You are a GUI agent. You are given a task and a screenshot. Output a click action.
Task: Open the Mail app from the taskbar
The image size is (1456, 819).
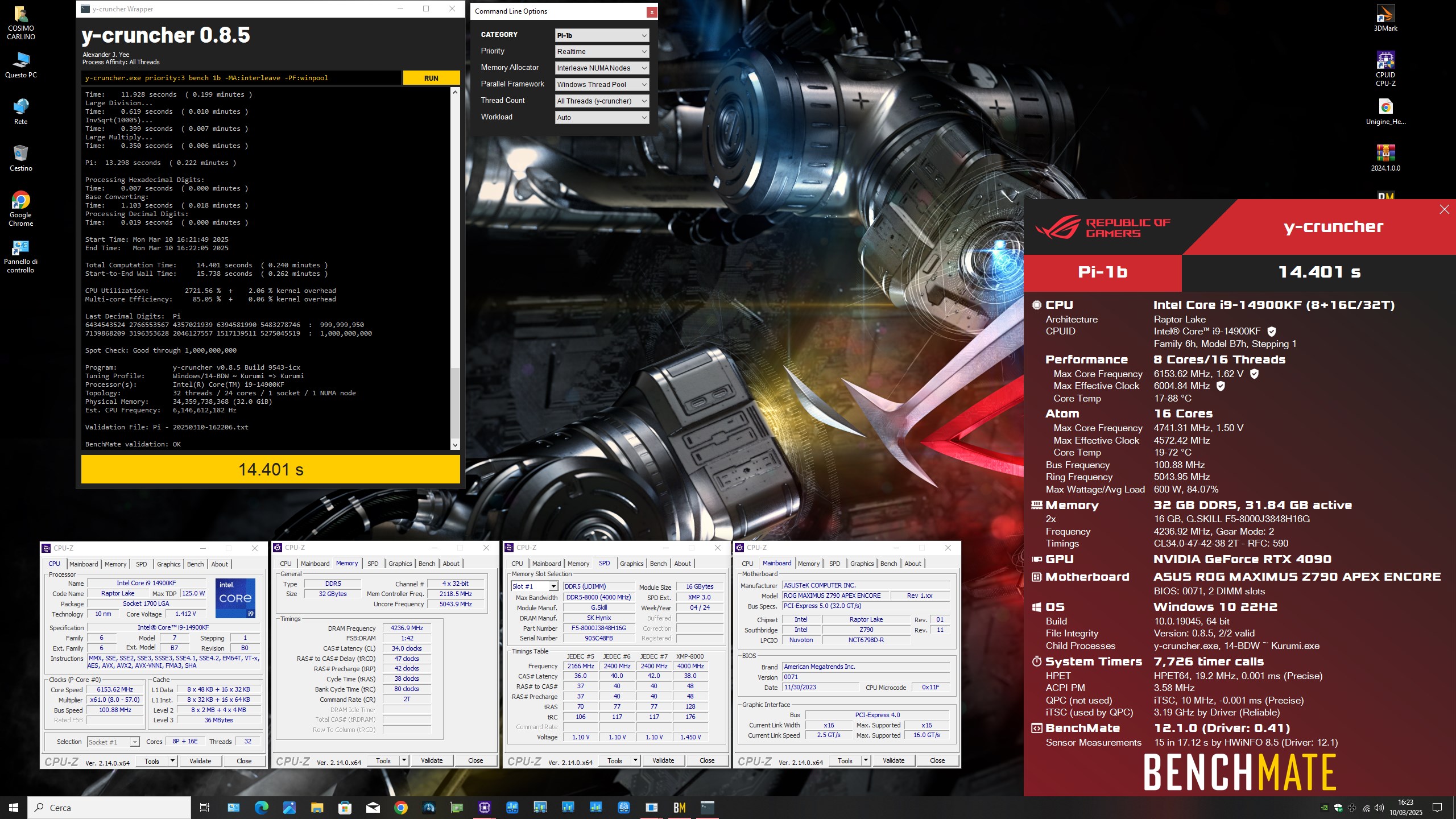pos(373,808)
